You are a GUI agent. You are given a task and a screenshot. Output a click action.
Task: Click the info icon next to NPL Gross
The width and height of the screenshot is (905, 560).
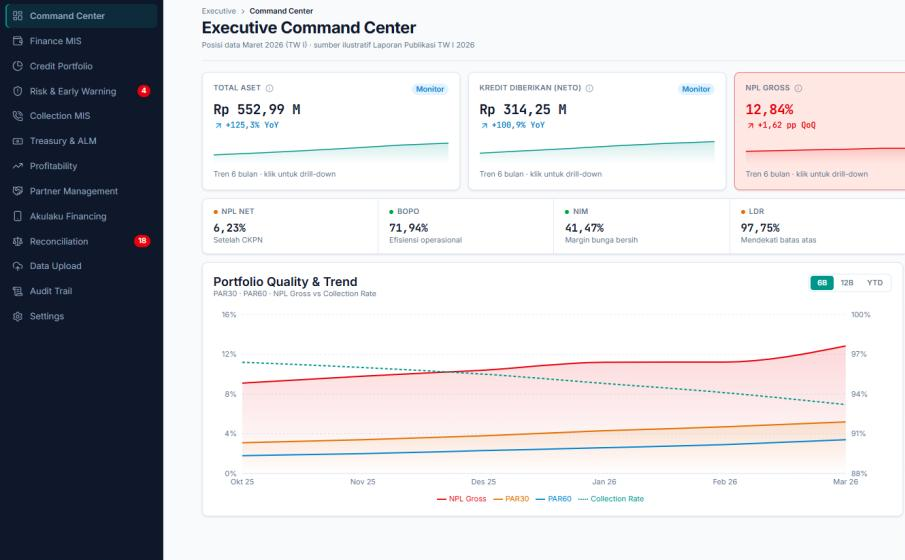pyautogui.click(x=798, y=88)
